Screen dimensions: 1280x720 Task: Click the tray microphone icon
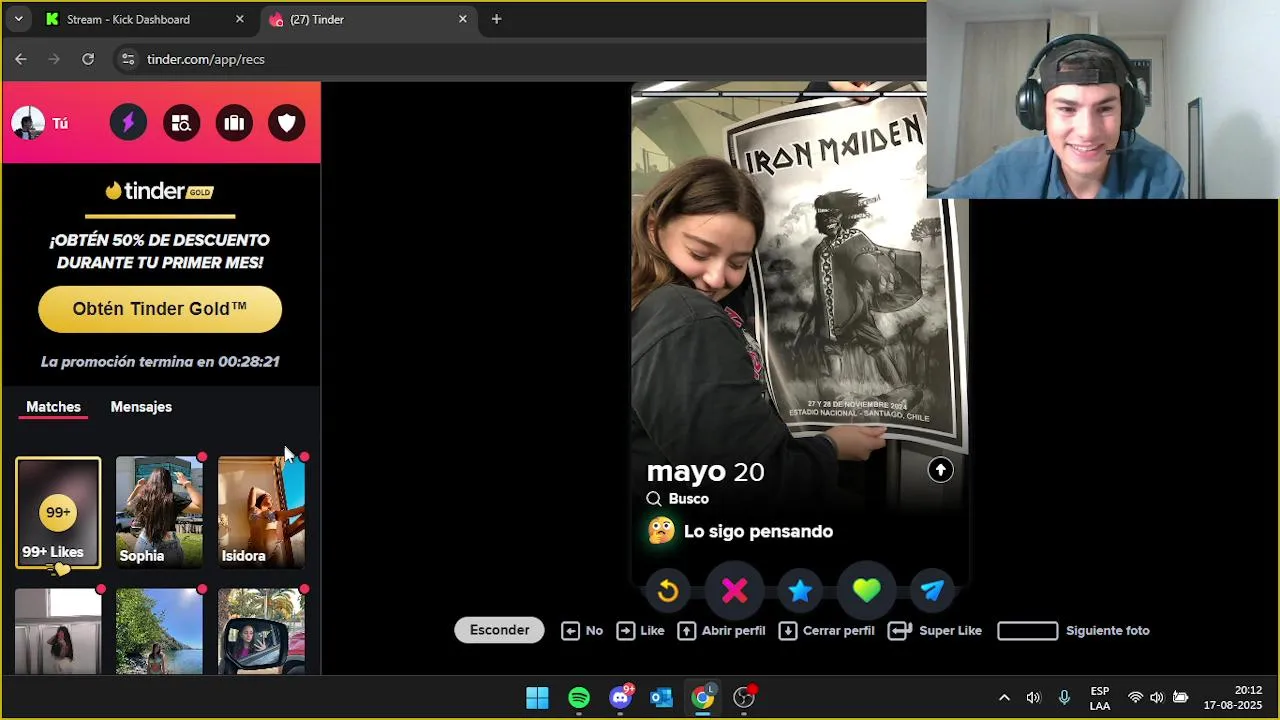pyautogui.click(x=1064, y=698)
